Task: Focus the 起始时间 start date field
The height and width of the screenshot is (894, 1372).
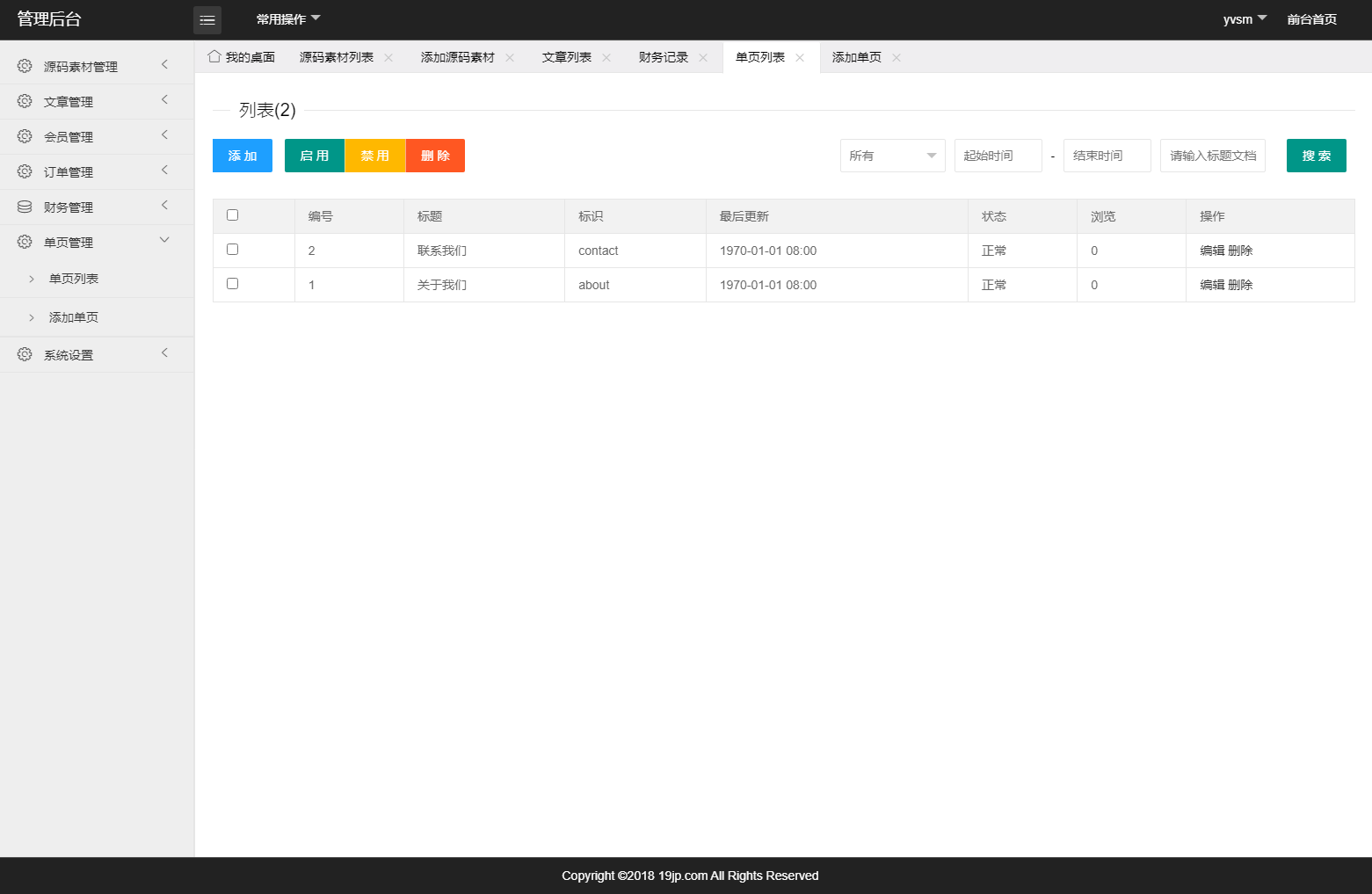Action: pos(998,156)
